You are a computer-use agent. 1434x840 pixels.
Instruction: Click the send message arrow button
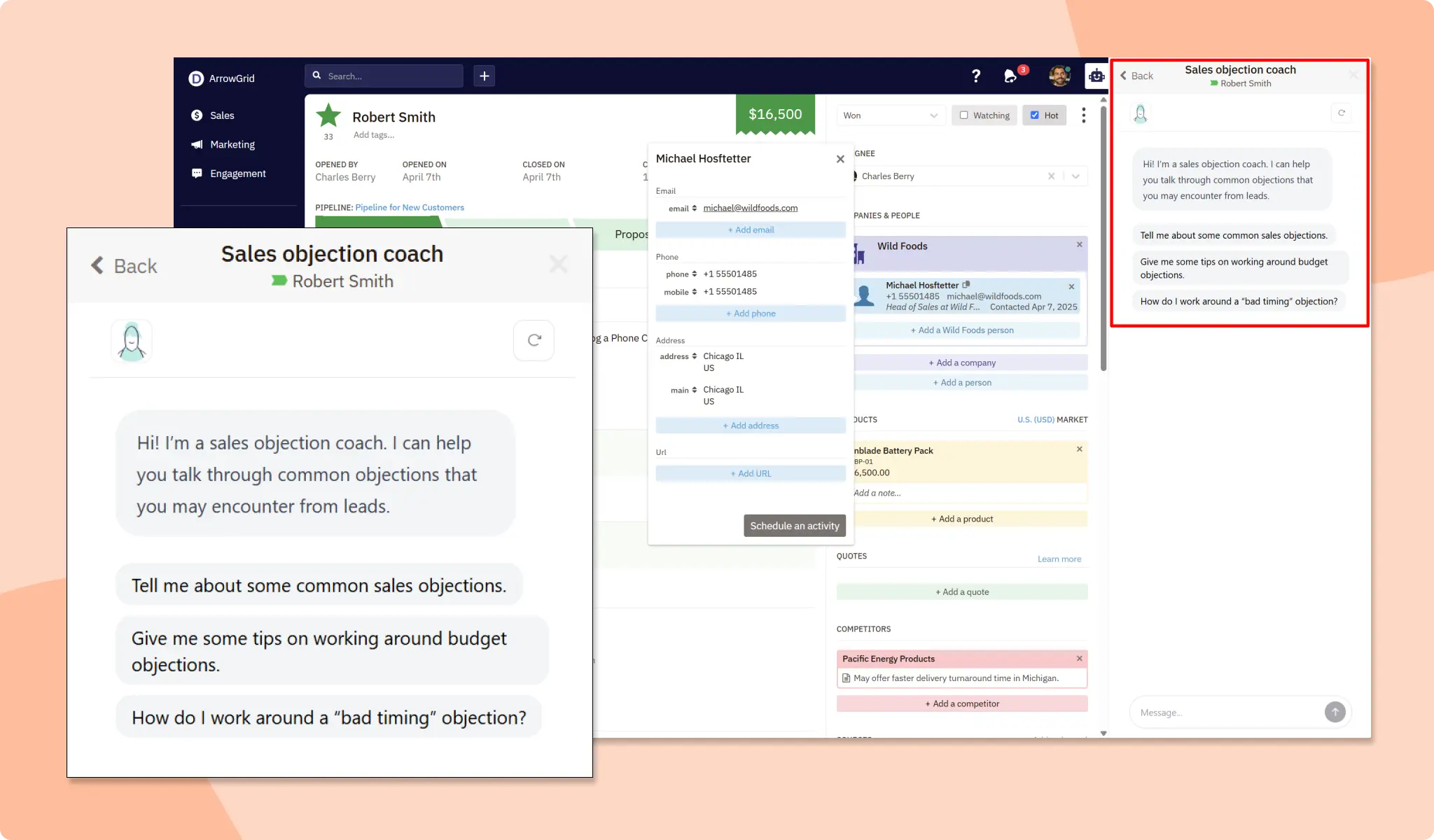point(1335,713)
